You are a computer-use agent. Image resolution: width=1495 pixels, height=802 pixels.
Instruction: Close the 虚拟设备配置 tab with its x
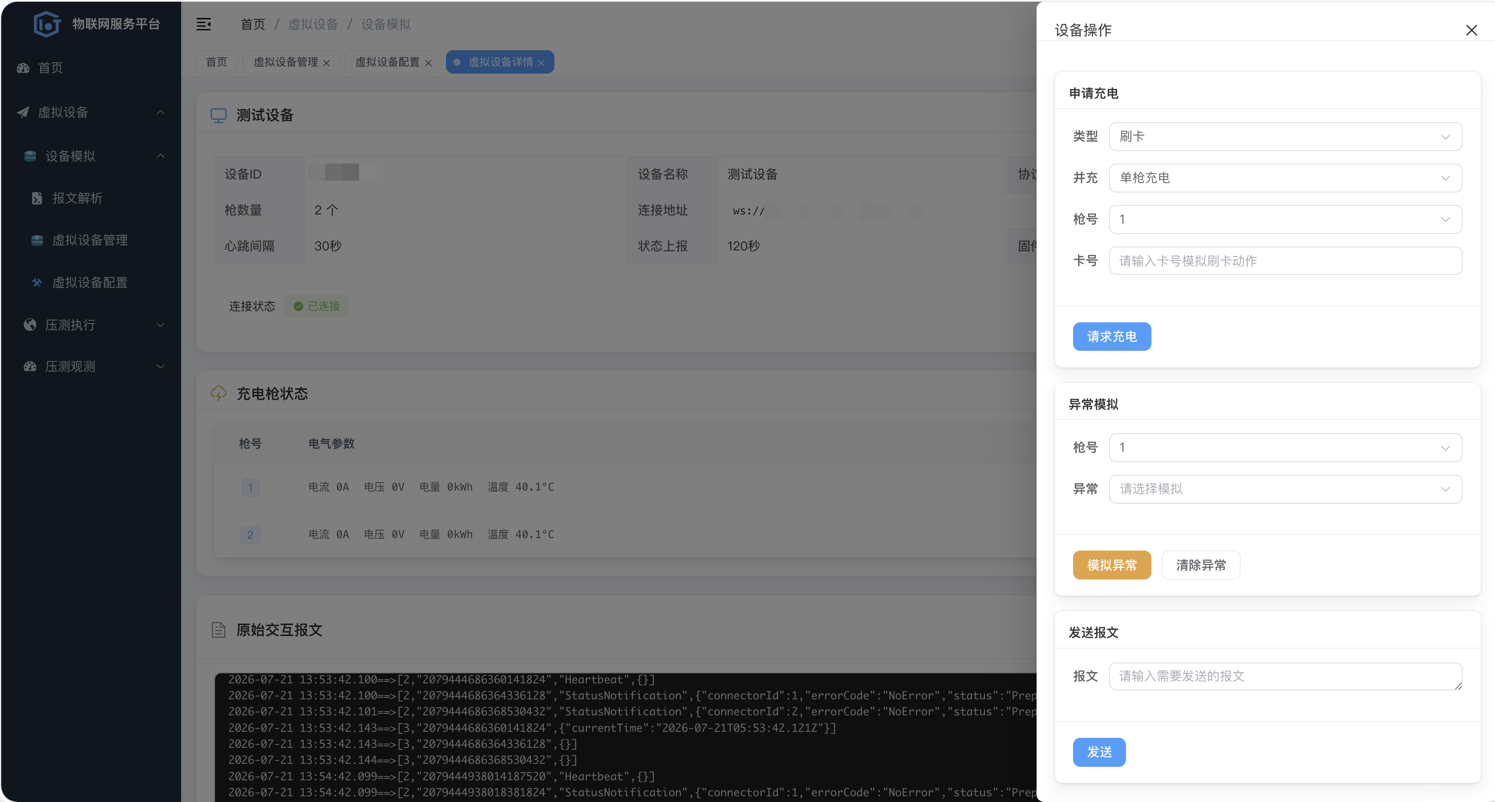[428, 63]
